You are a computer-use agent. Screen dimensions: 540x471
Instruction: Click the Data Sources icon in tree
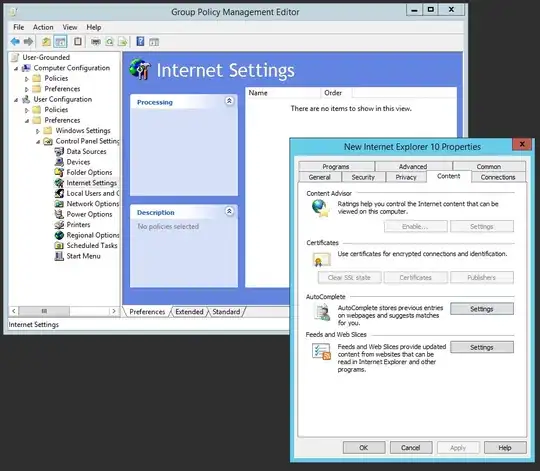(x=59, y=151)
